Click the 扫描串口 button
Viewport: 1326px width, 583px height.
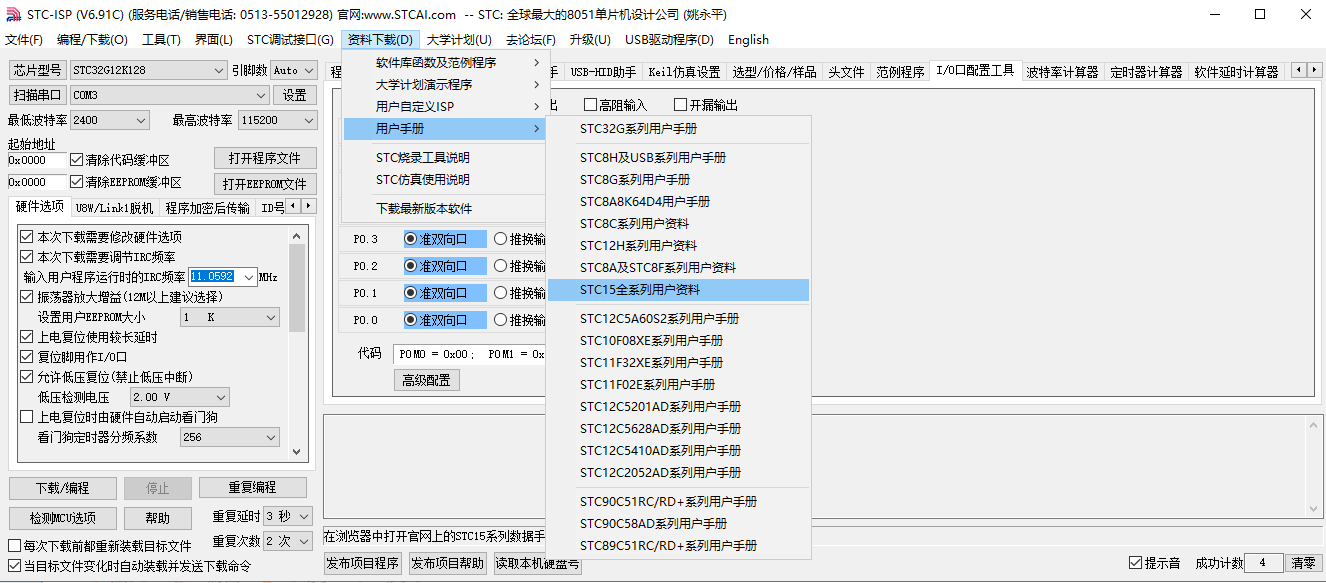point(37,95)
